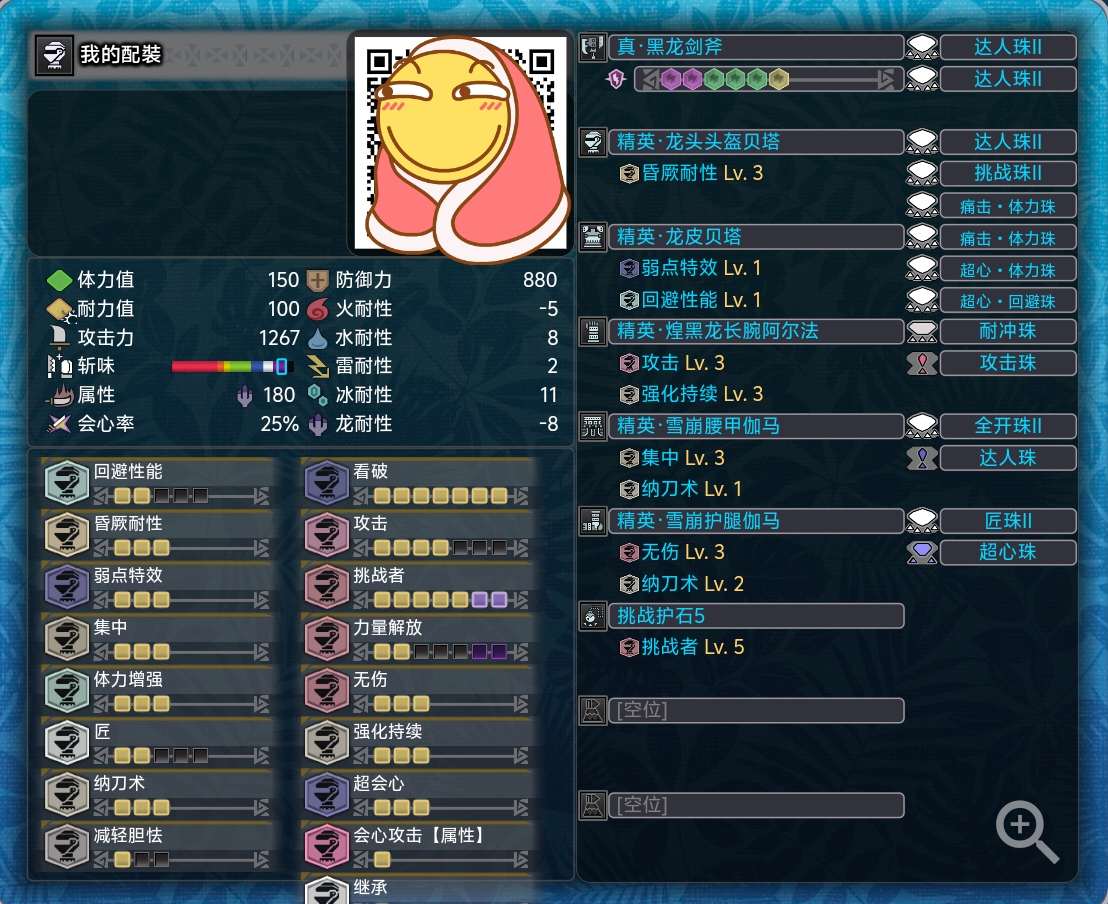Screen dimensions: 1108x904
Task: Click the 挑战珠II decoration entry
Action: 1008,173
